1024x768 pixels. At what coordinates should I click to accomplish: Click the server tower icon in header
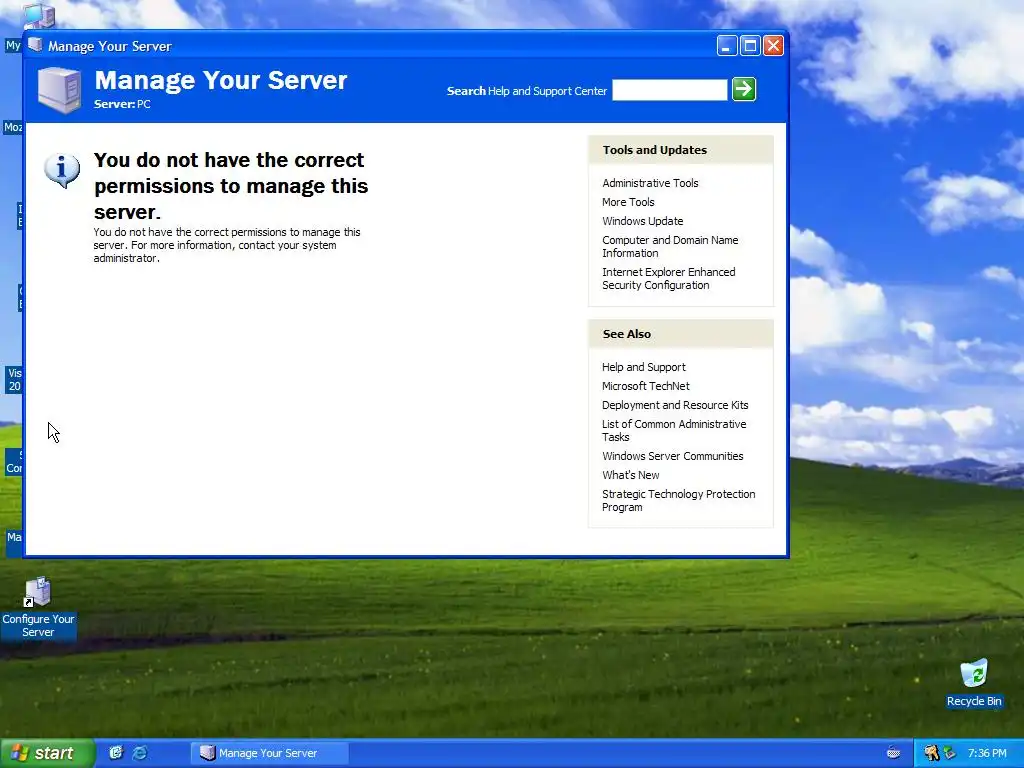(x=59, y=90)
